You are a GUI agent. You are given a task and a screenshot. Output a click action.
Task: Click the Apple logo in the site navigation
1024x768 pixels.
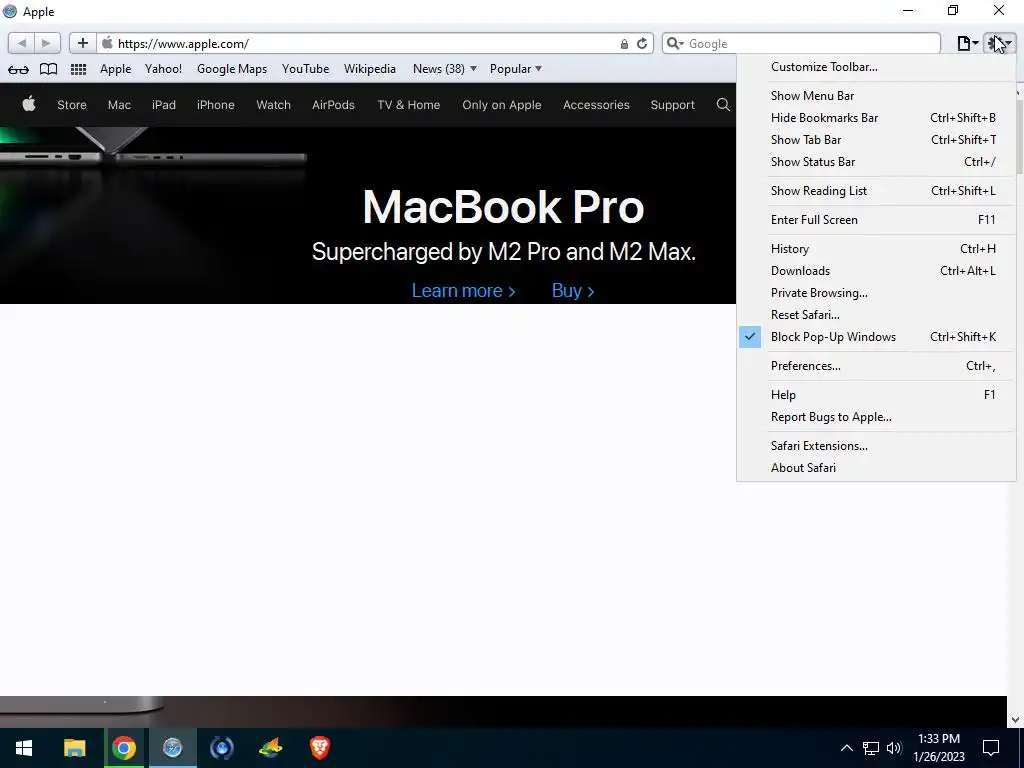coord(29,104)
